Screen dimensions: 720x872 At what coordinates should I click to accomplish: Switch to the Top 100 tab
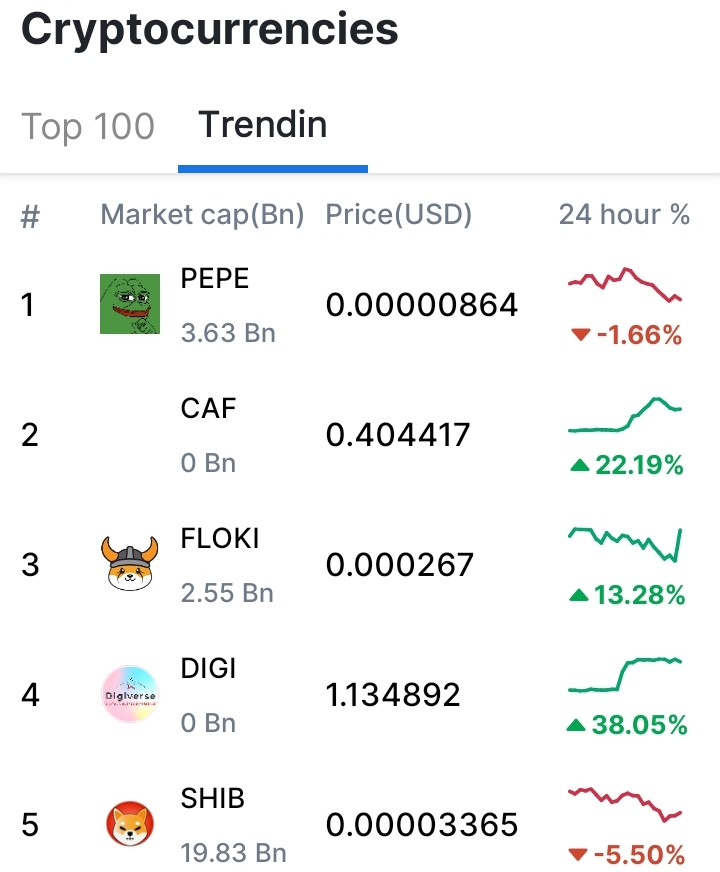(88, 127)
